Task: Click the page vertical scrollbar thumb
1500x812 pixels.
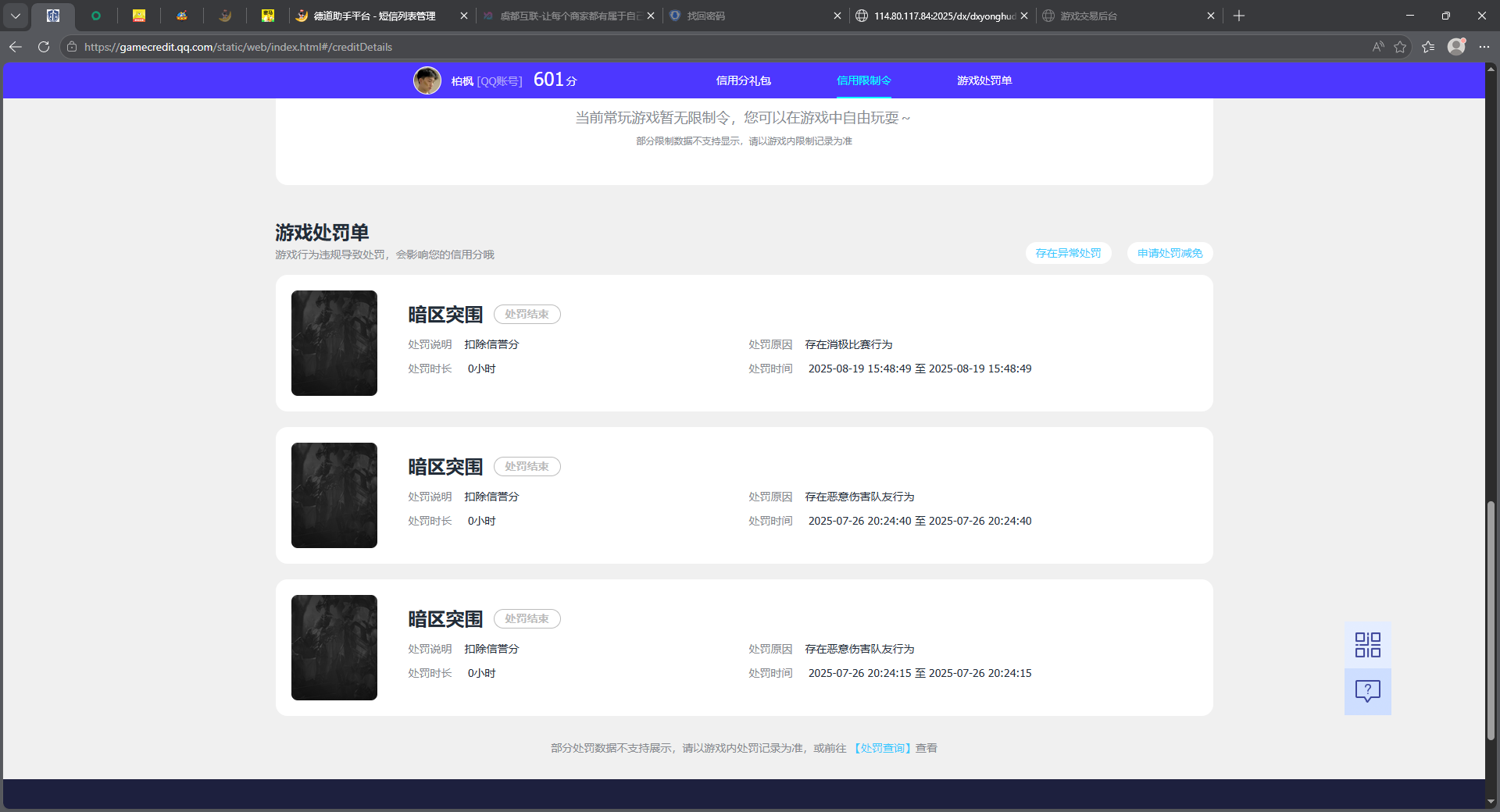Action: pos(1491,621)
